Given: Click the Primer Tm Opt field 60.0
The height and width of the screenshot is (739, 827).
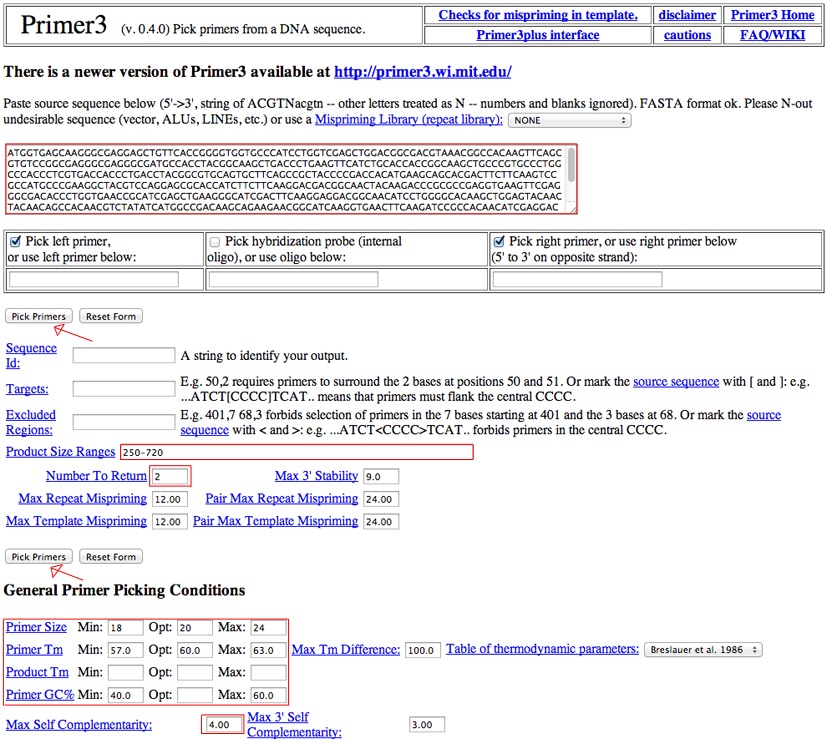Looking at the screenshot, I should pyautogui.click(x=195, y=650).
